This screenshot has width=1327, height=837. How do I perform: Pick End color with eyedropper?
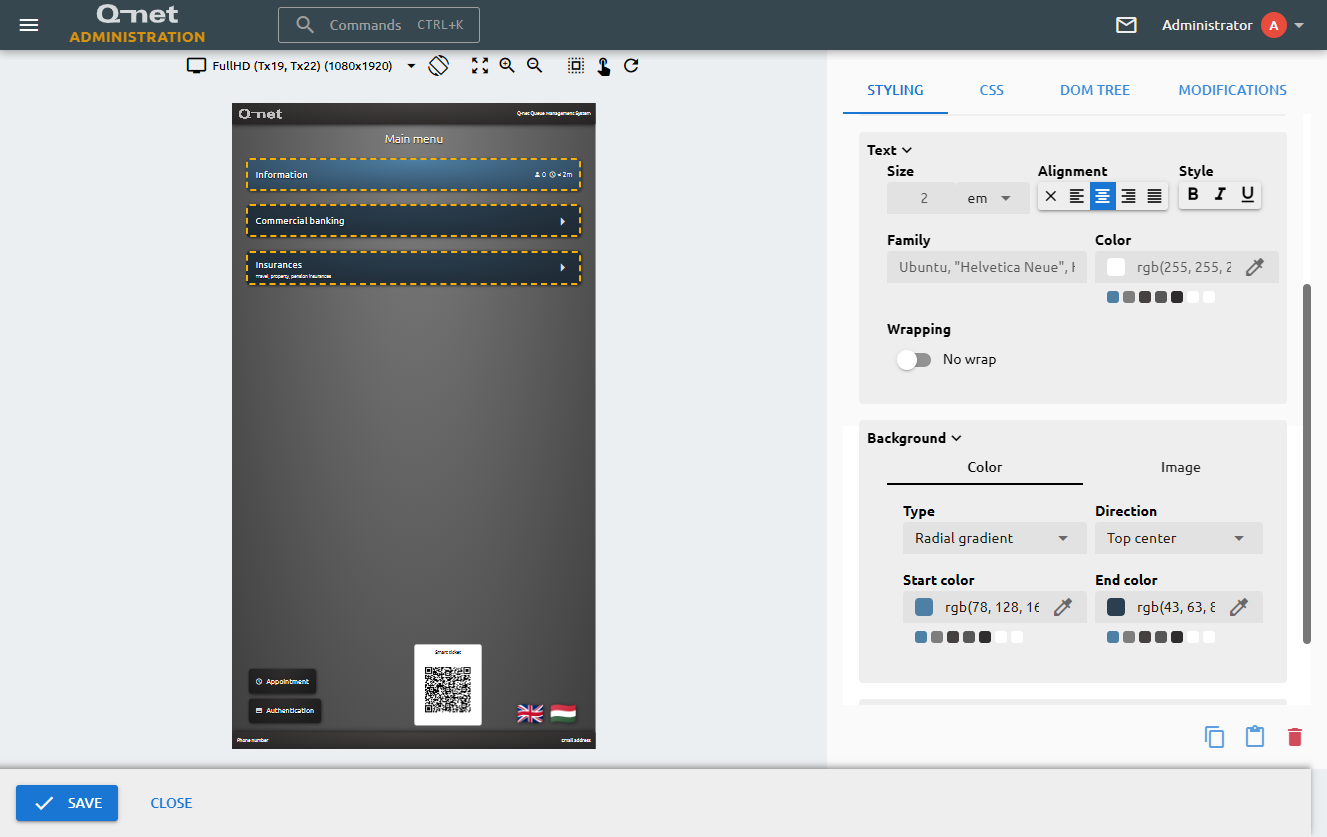click(1239, 607)
